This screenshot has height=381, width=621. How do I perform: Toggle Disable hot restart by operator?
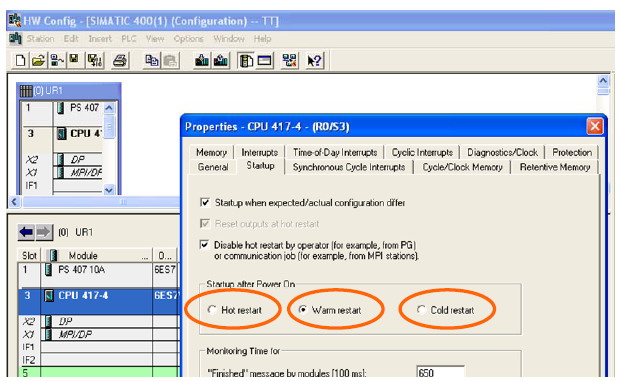[x=205, y=245]
